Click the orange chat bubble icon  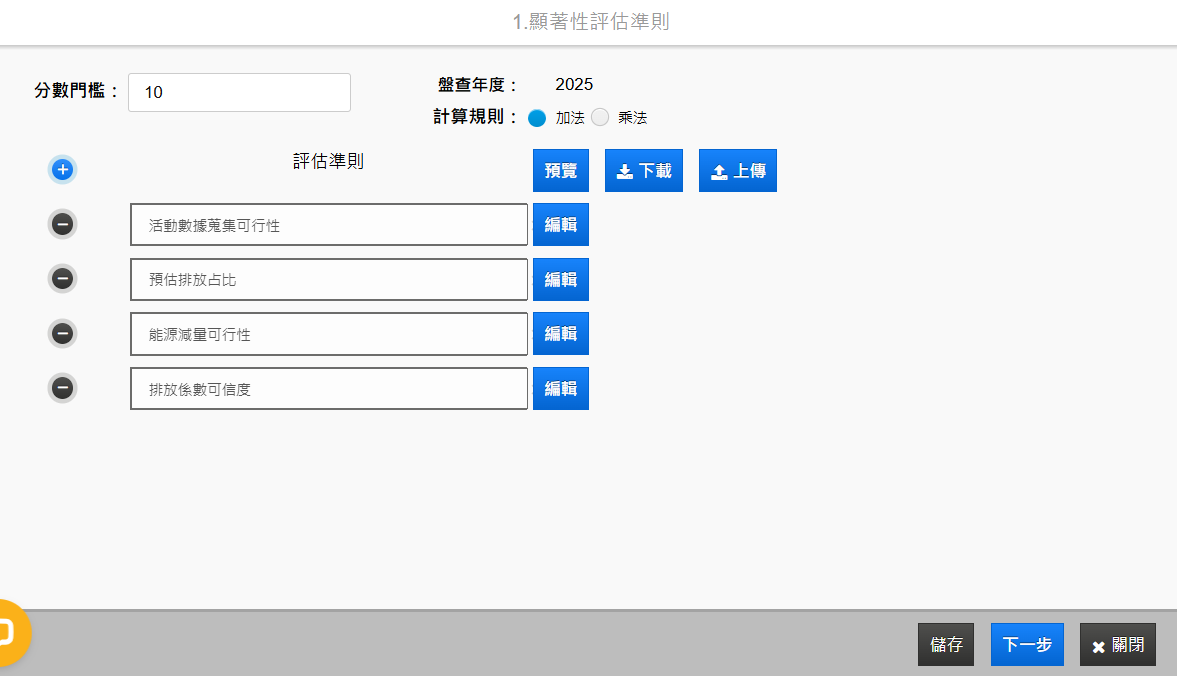tap(8, 632)
